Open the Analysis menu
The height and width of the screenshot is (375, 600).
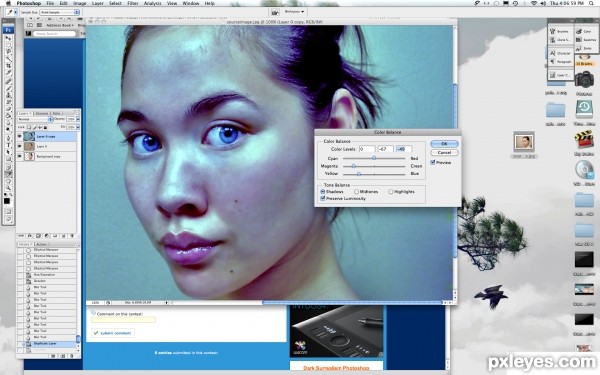(152, 3)
